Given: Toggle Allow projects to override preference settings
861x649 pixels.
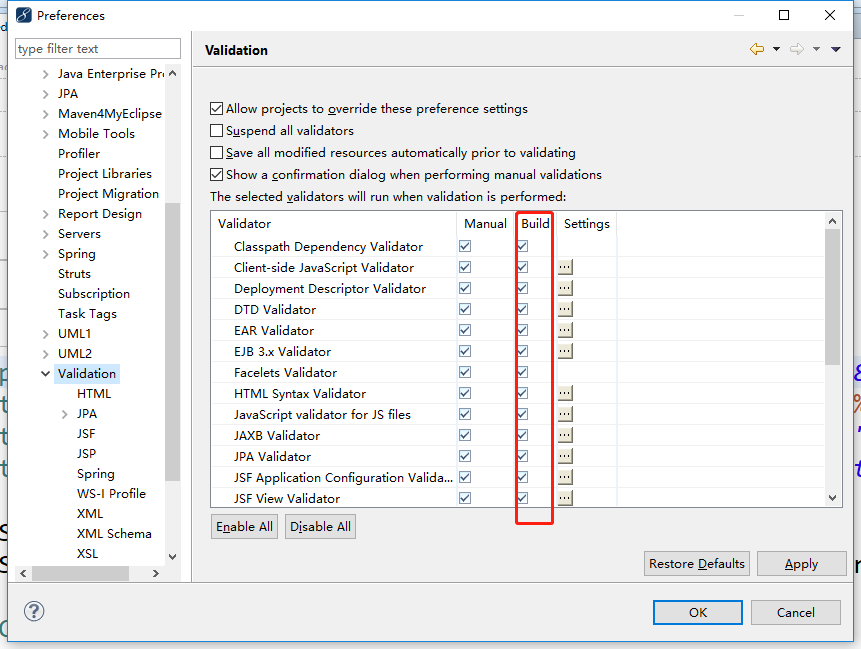Looking at the screenshot, I should pyautogui.click(x=216, y=108).
